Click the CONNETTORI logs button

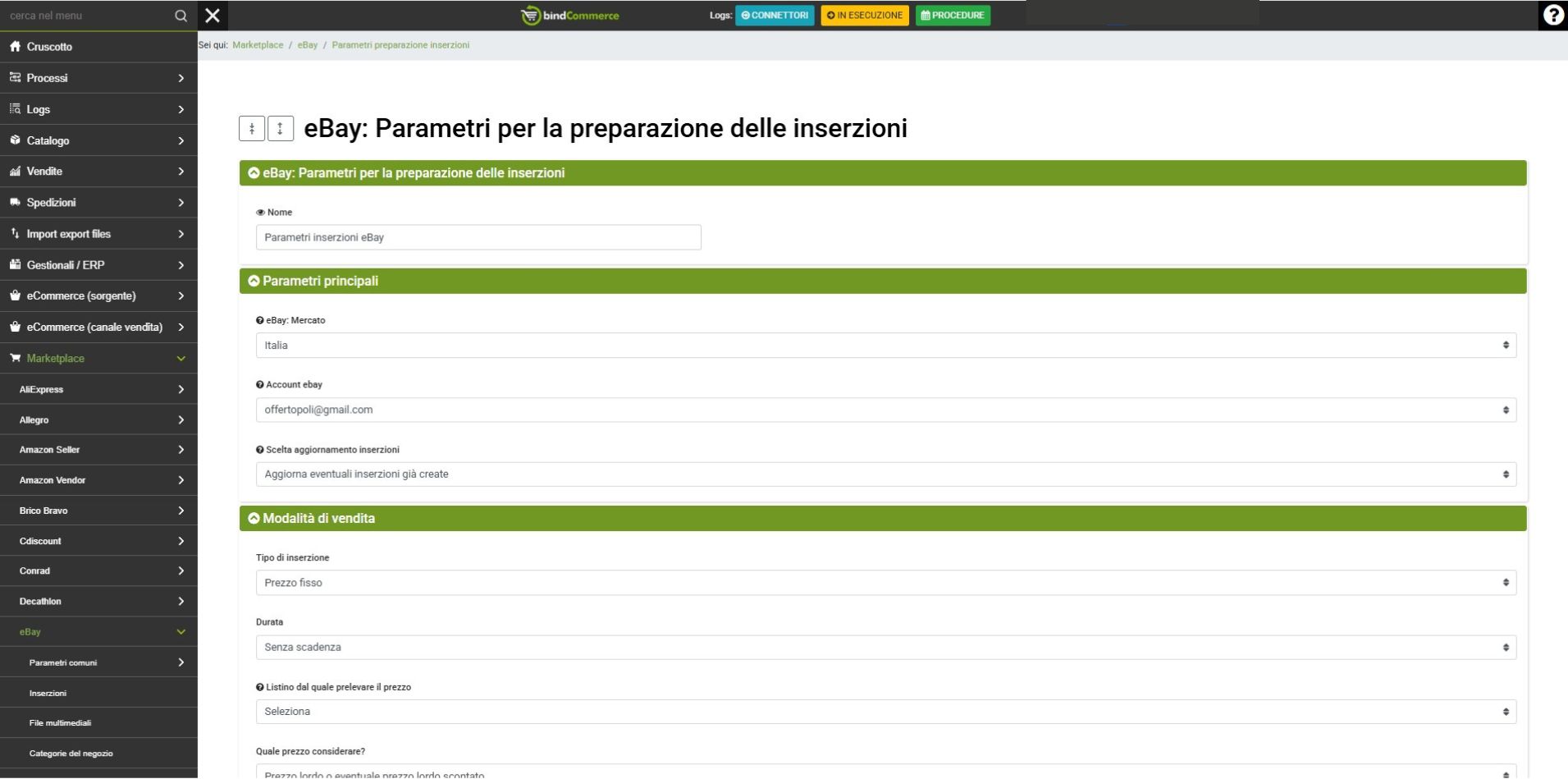click(775, 16)
